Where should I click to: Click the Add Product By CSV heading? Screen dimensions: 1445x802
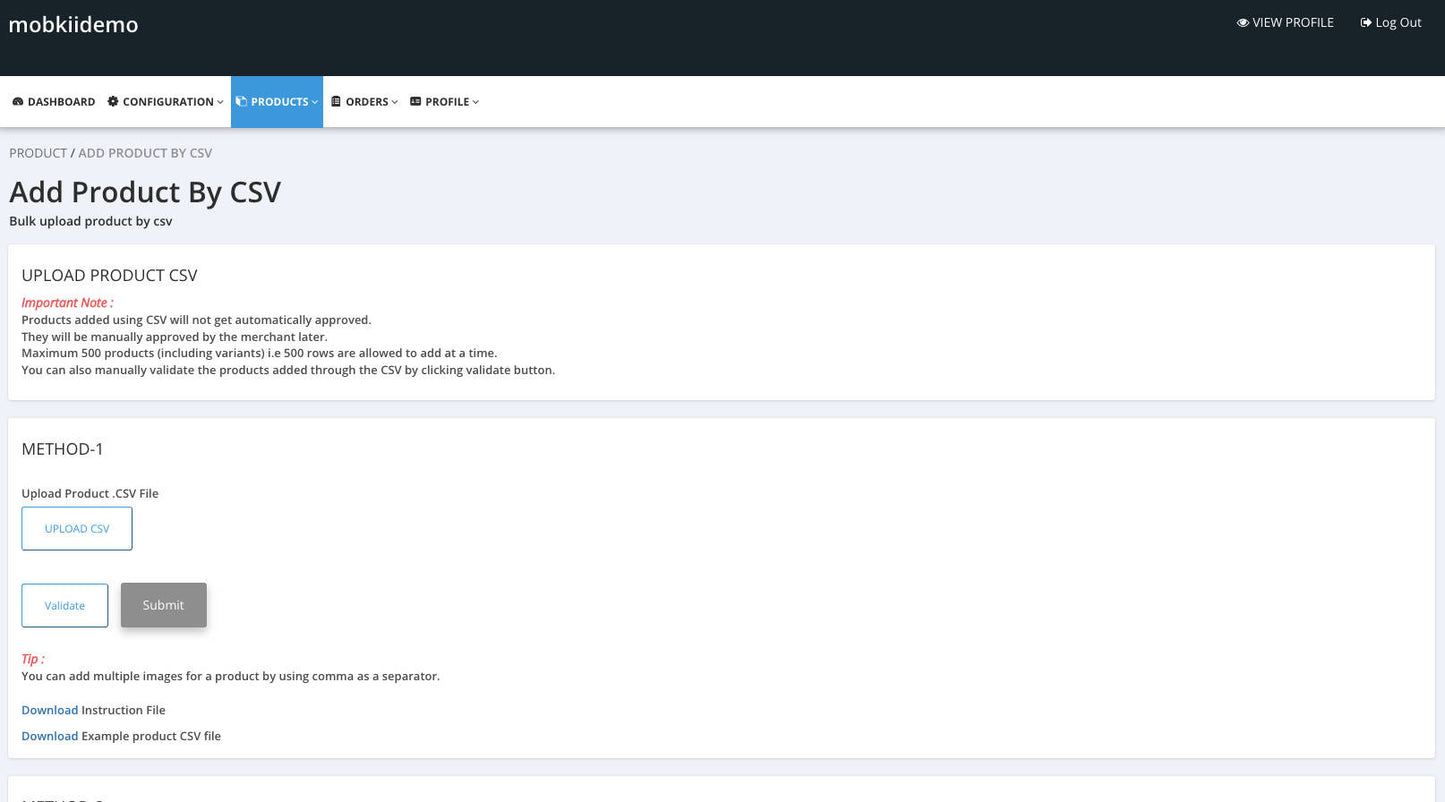pyautogui.click(x=145, y=192)
